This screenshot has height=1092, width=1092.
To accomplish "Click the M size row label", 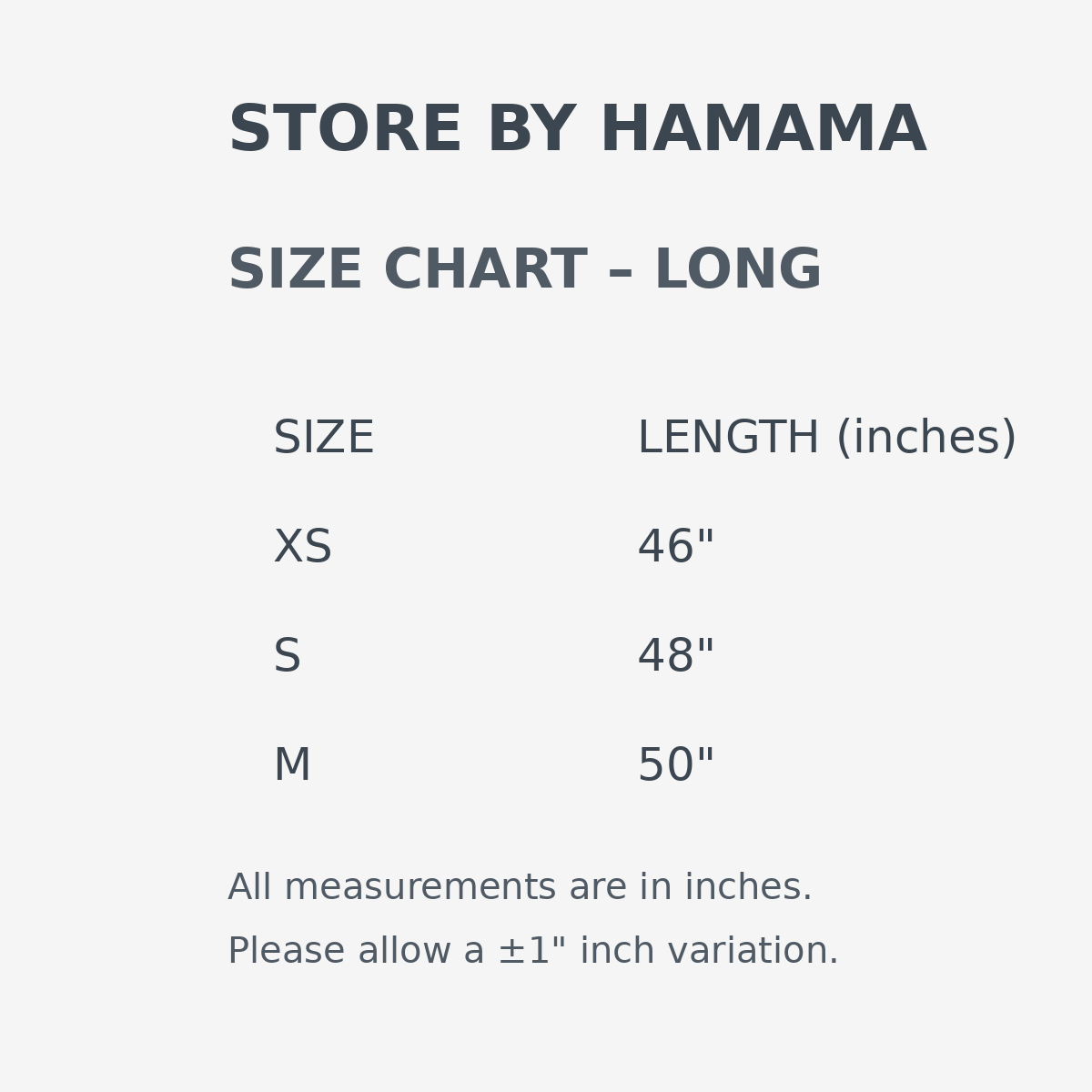I will tap(292, 766).
